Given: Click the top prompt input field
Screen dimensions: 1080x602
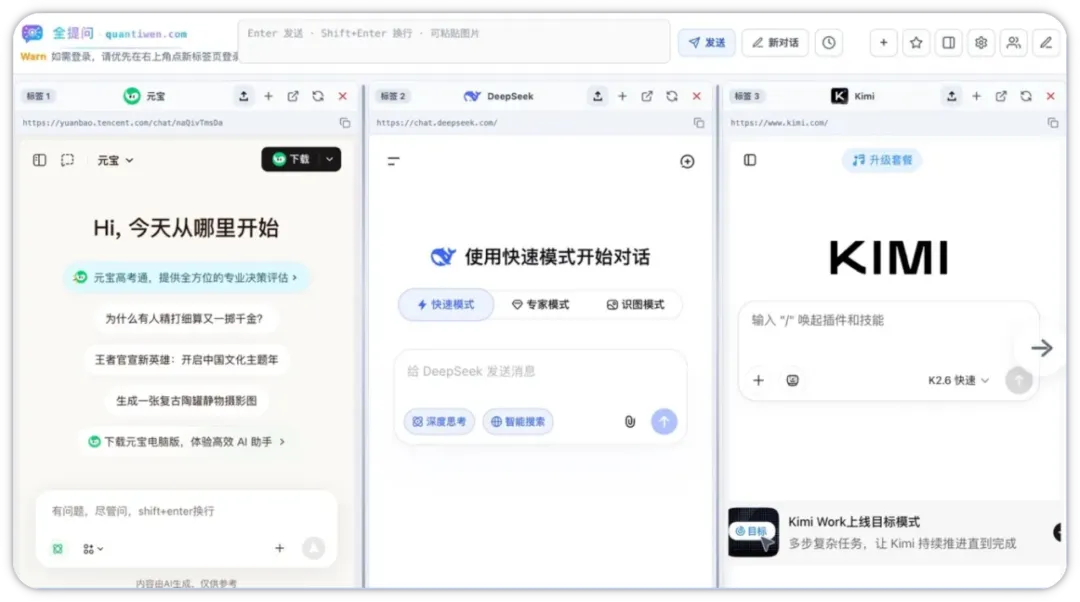Looking at the screenshot, I should pos(454,41).
